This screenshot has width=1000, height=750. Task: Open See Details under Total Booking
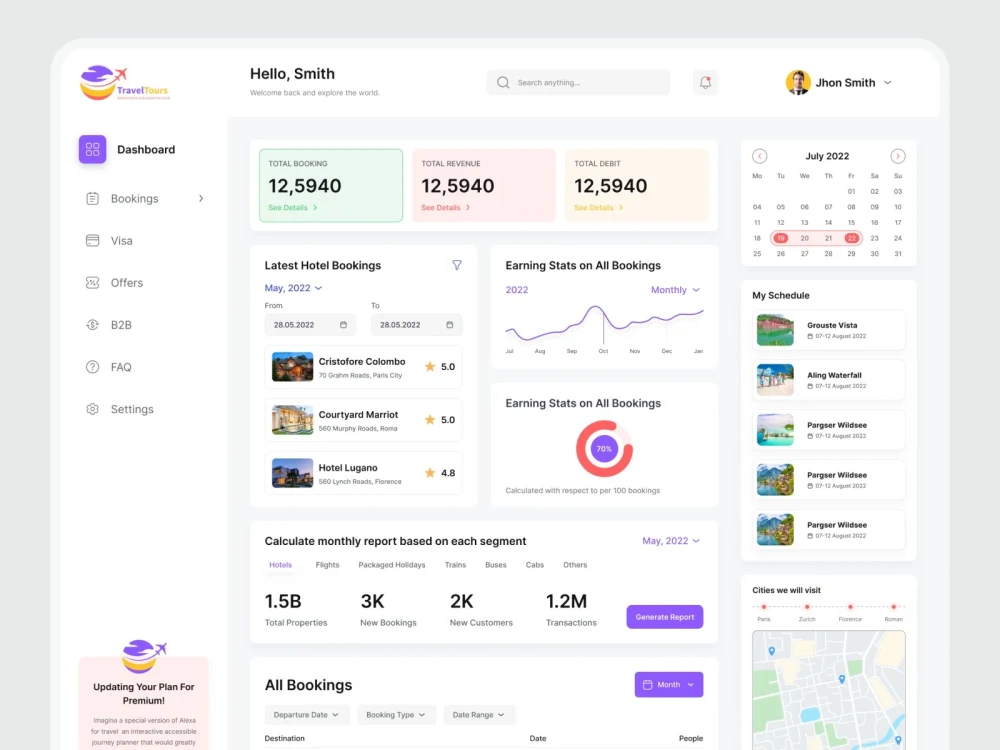point(290,207)
